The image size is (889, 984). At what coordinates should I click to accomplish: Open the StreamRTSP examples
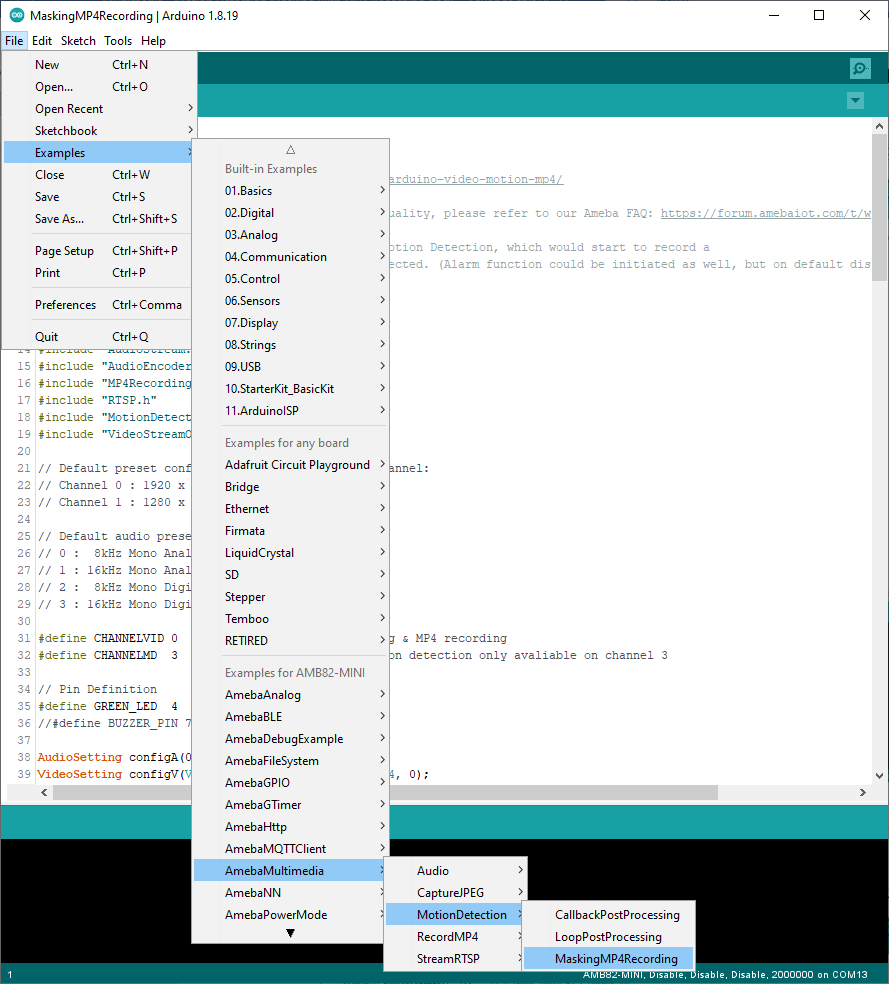tap(455, 958)
